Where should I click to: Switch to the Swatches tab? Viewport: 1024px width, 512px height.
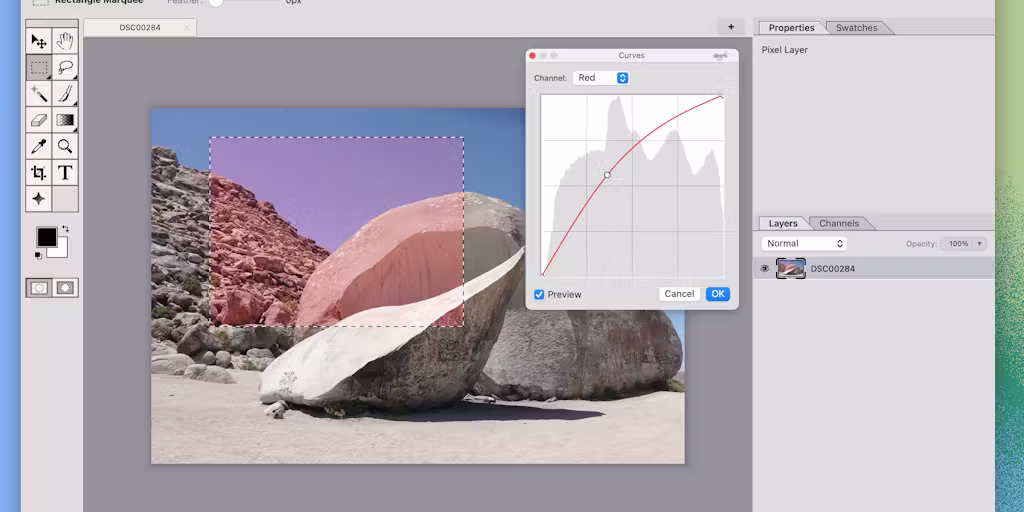pos(856,27)
